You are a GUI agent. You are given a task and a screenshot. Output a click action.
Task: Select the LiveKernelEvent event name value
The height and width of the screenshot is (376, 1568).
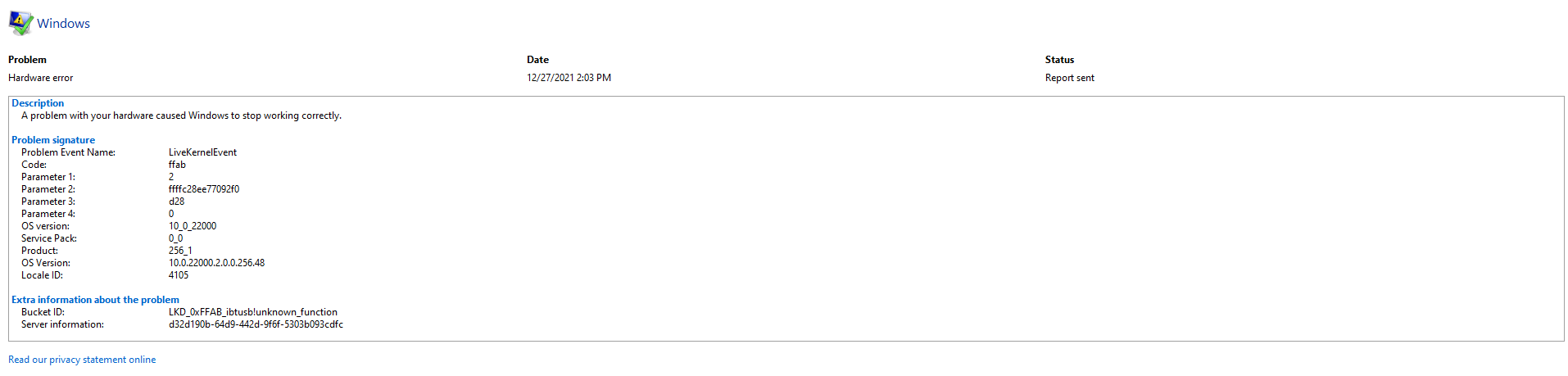[202, 152]
